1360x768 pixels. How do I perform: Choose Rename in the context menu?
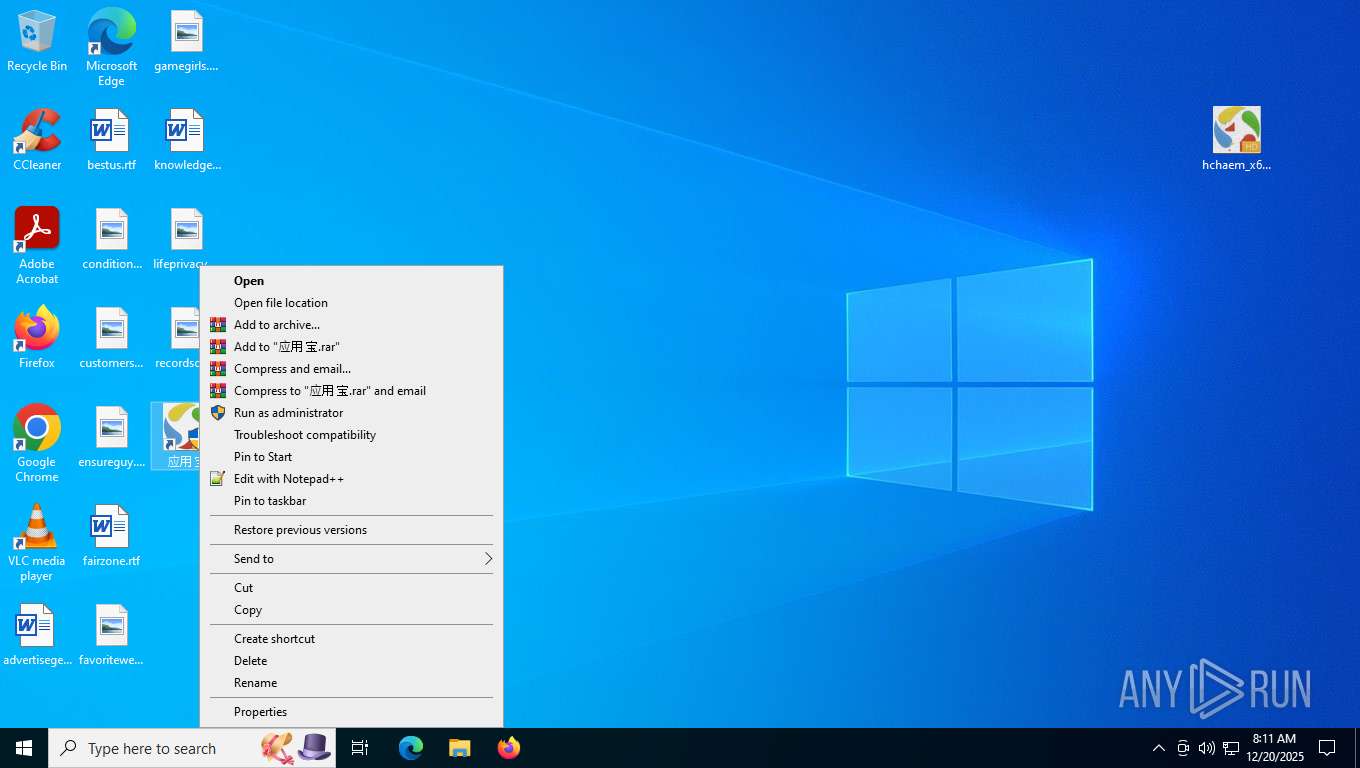(351, 683)
